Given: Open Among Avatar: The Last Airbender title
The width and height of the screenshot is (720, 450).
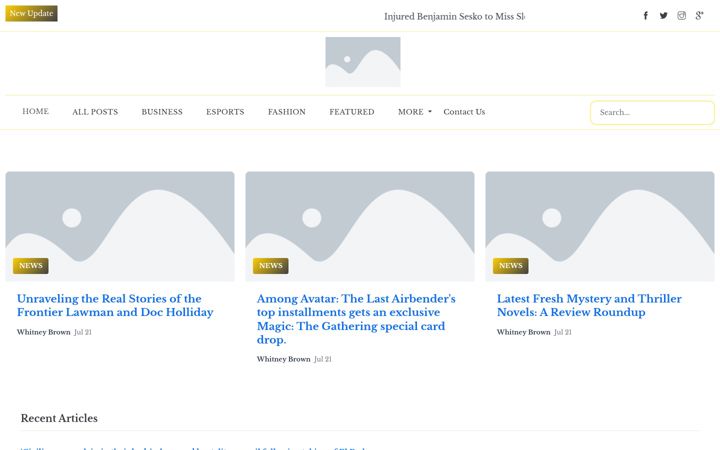Looking at the screenshot, I should click(x=356, y=319).
